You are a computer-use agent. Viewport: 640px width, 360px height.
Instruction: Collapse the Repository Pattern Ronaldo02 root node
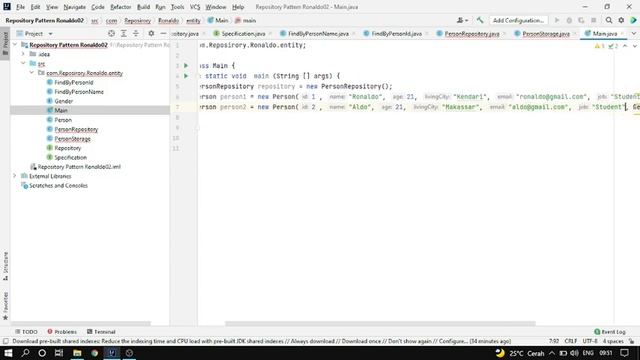(15, 44)
